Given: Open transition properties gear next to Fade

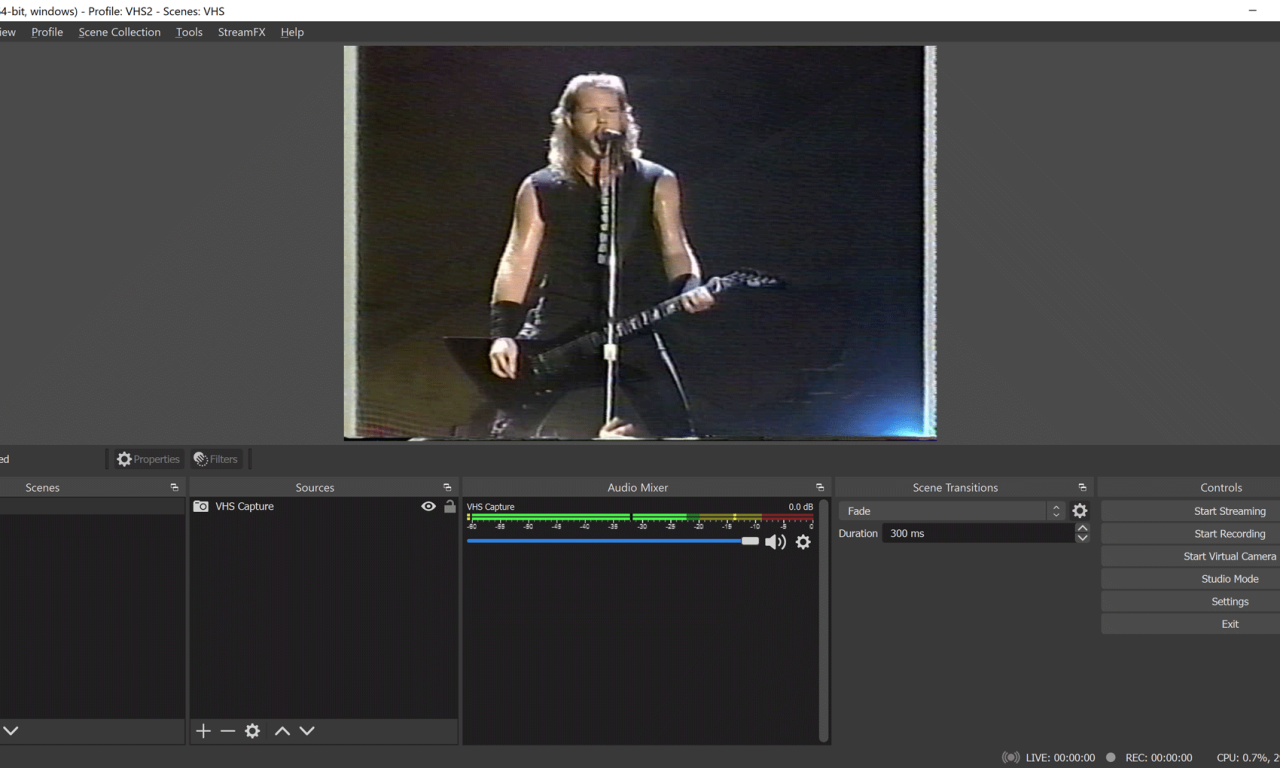Looking at the screenshot, I should coord(1080,511).
